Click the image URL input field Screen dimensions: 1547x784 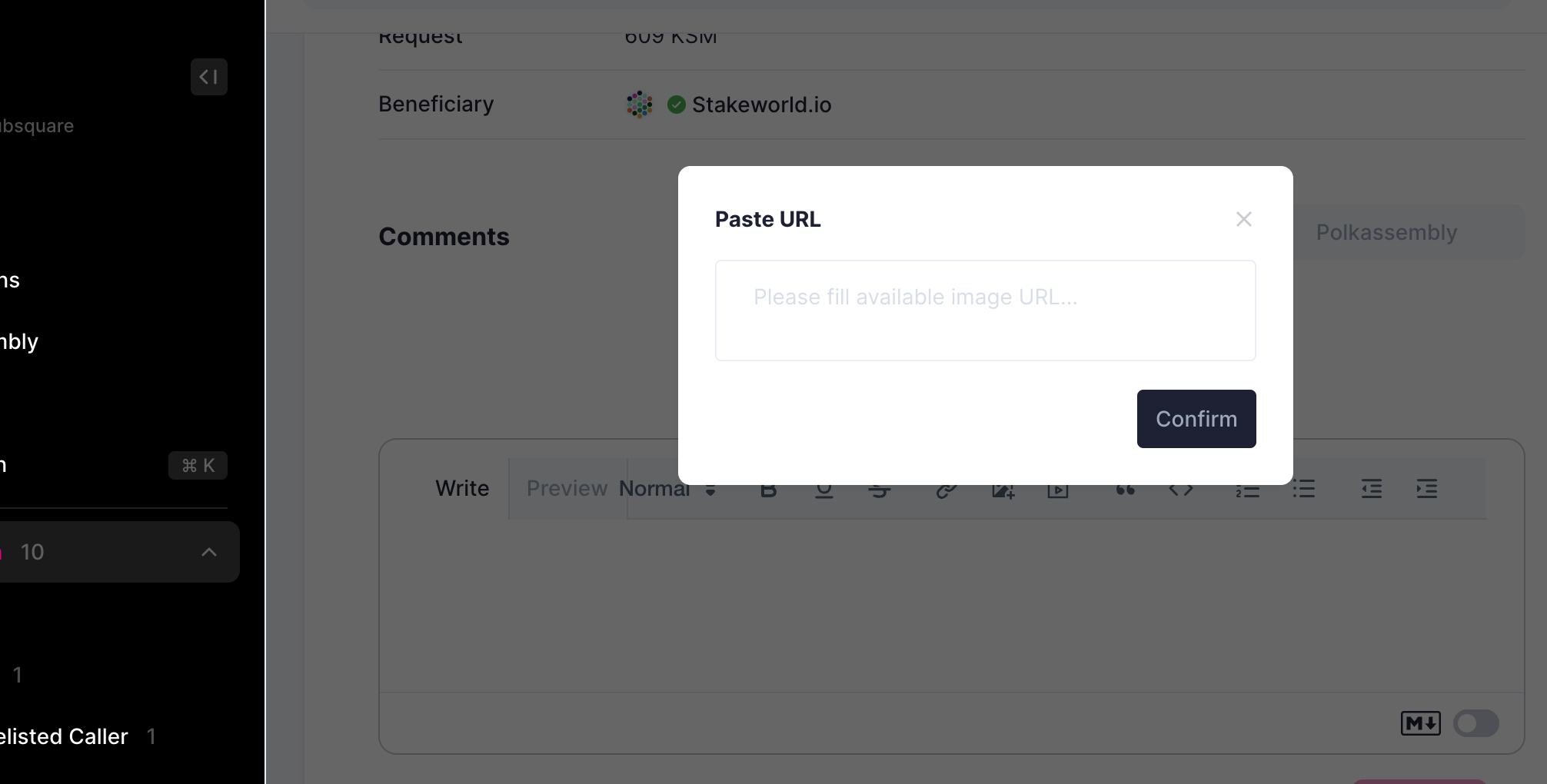[985, 311]
